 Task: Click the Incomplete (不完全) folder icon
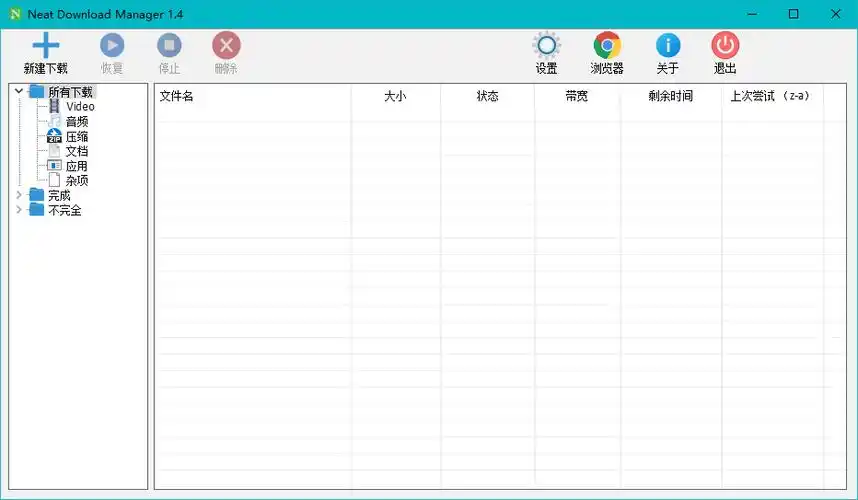click(x=36, y=210)
